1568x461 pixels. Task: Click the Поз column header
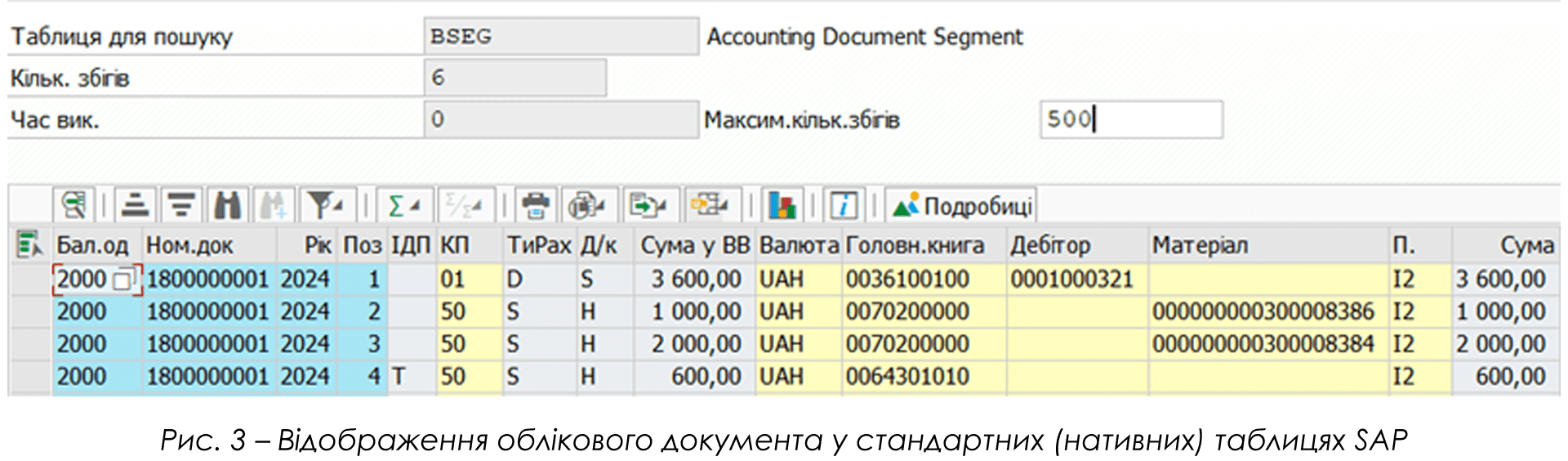pos(362,244)
